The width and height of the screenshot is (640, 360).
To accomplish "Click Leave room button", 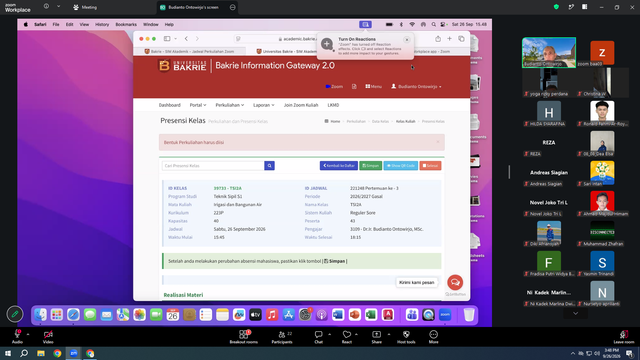I will (x=624, y=337).
